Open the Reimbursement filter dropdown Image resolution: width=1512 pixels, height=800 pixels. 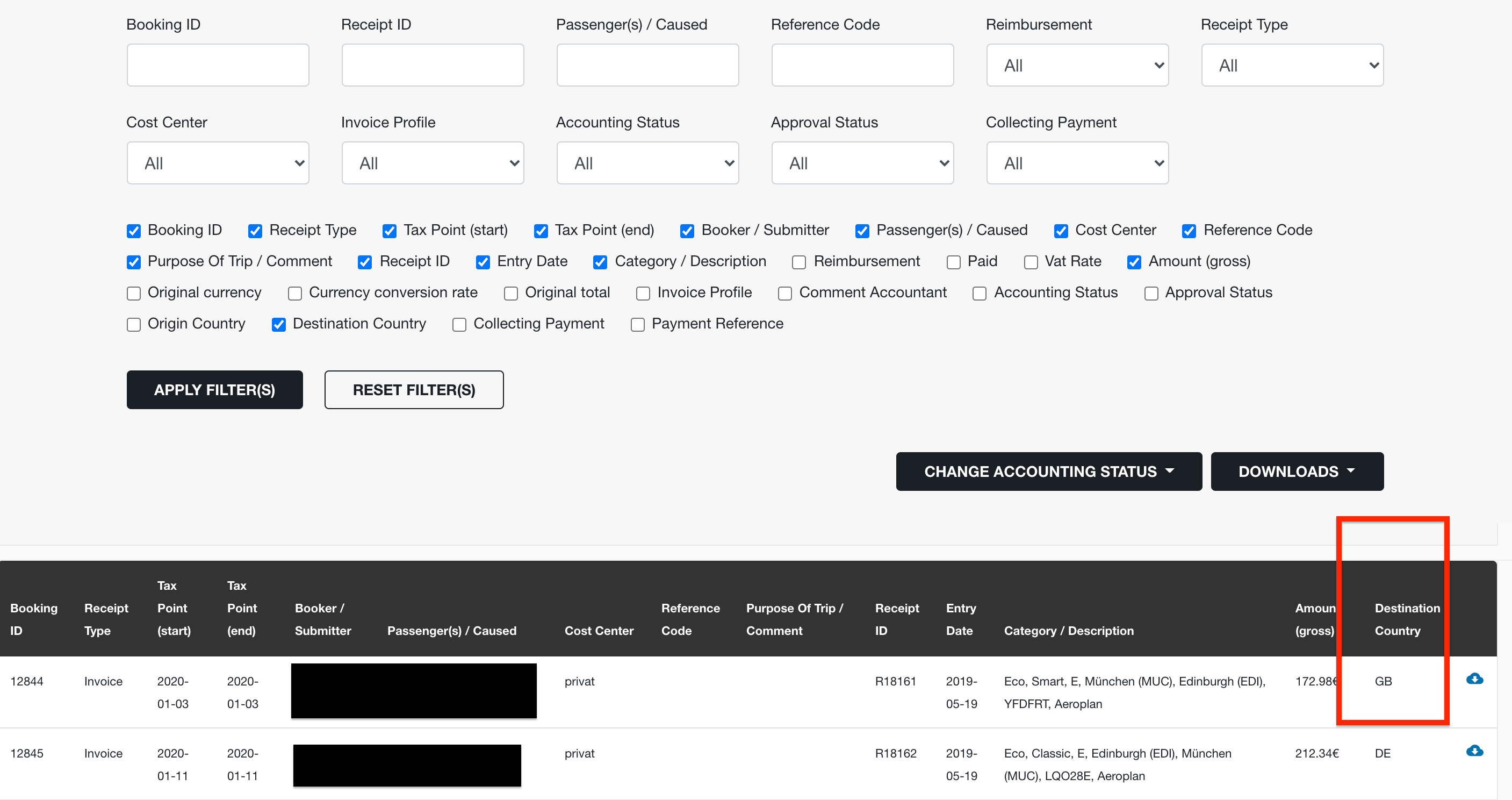[x=1077, y=65]
